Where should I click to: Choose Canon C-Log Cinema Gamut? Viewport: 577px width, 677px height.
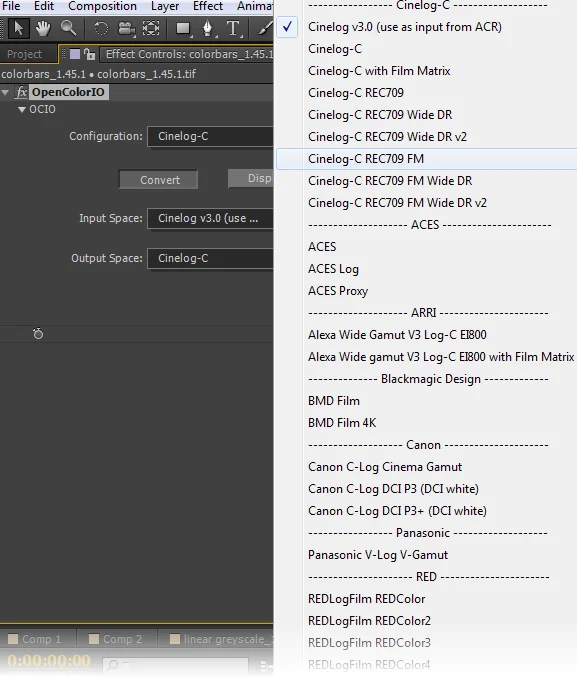385,467
